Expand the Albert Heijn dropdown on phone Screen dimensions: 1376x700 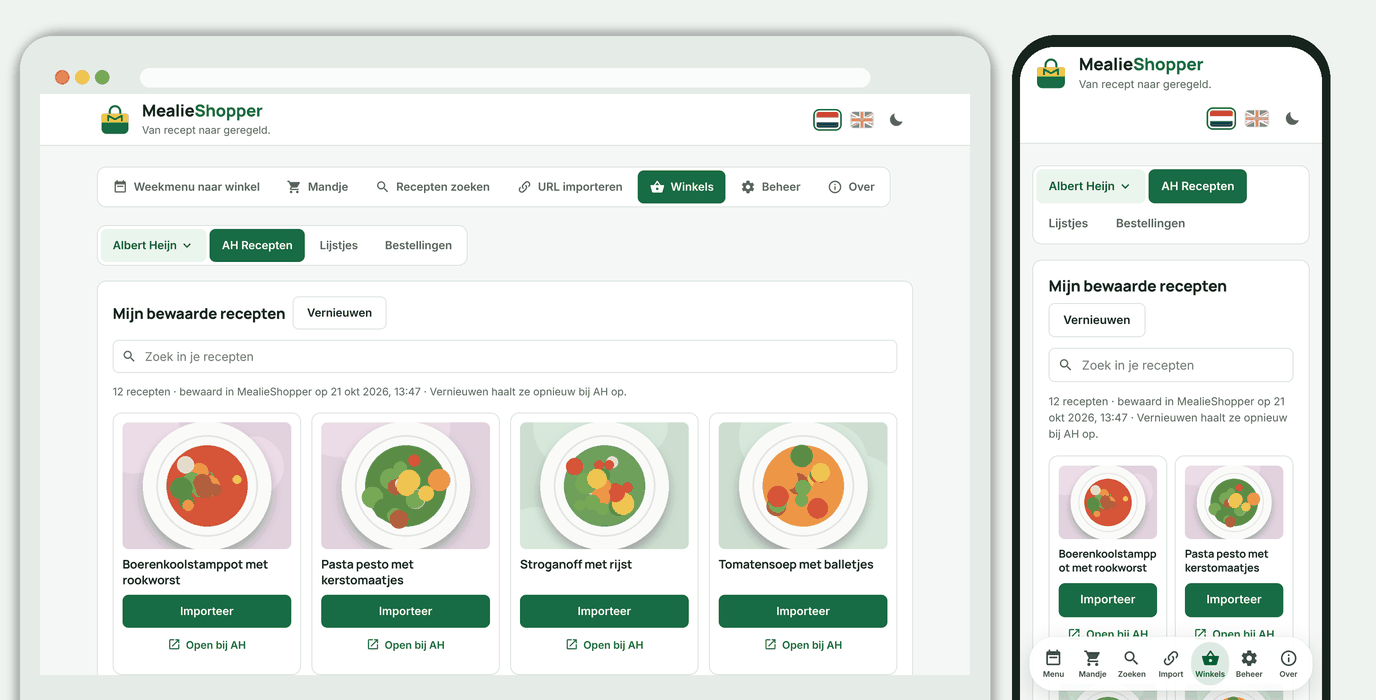point(1089,186)
